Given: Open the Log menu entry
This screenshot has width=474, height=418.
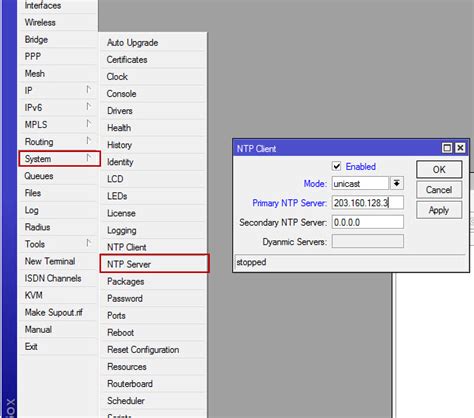Looking at the screenshot, I should tap(57, 210).
